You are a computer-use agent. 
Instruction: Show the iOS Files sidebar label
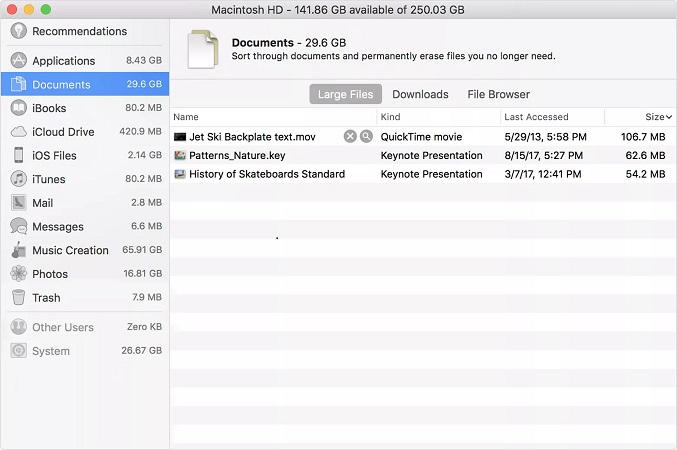tap(54, 155)
